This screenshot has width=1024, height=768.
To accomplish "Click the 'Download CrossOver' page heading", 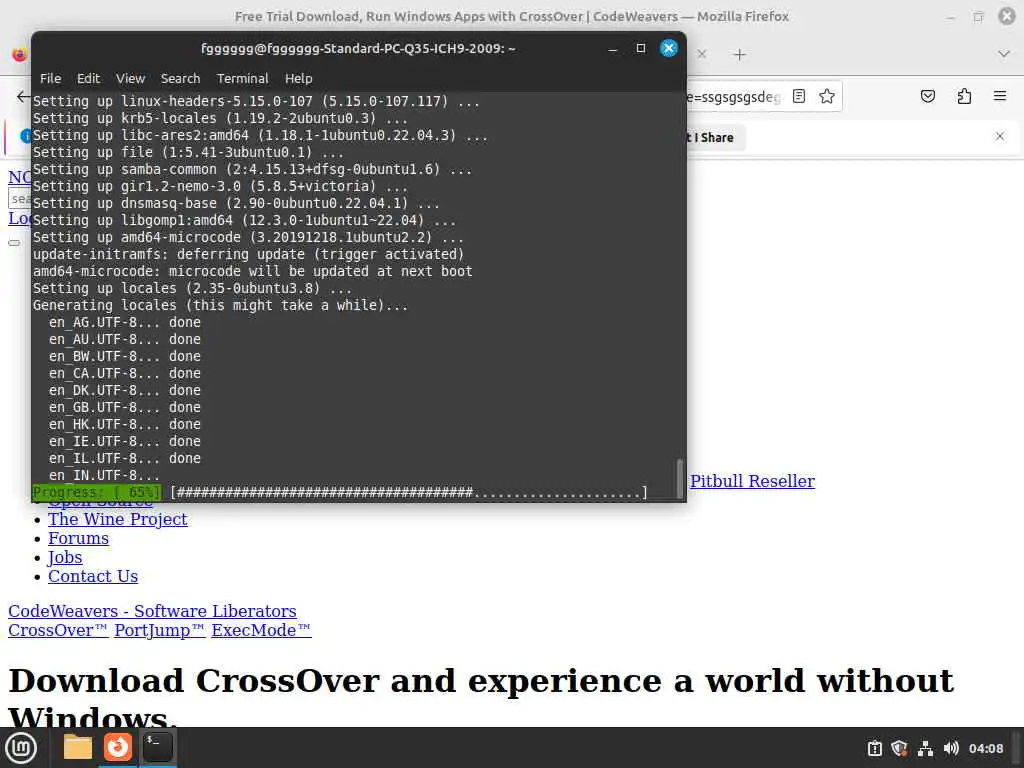I will pyautogui.click(x=481, y=699).
